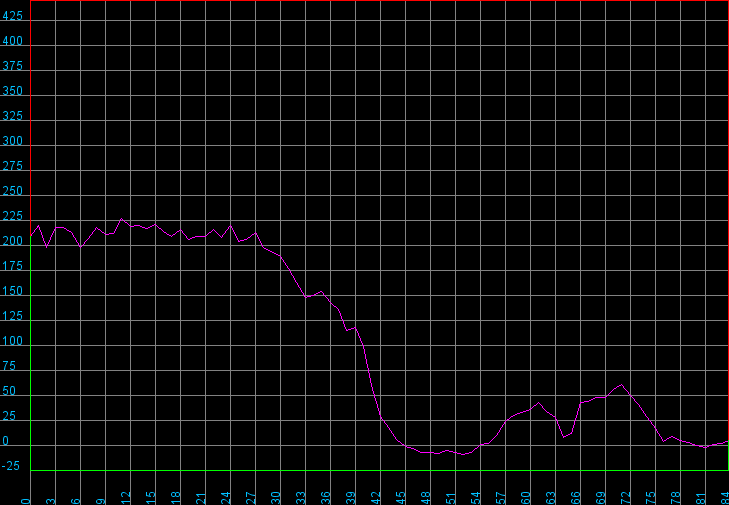729x505 pixels.
Task: Choose the 45 label on the horizontal axis
Action: 401,498
